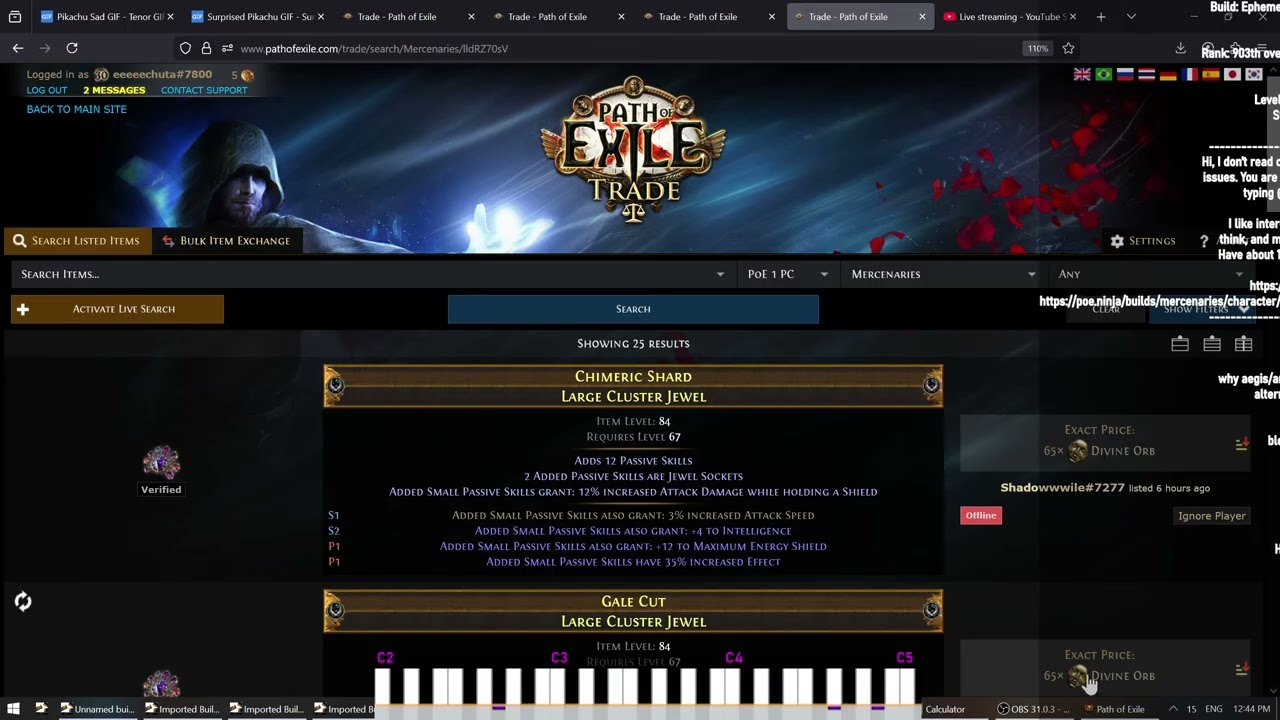This screenshot has width=1280, height=720.
Task: Click the 110% zoom level indicator
Action: pos(1037,48)
